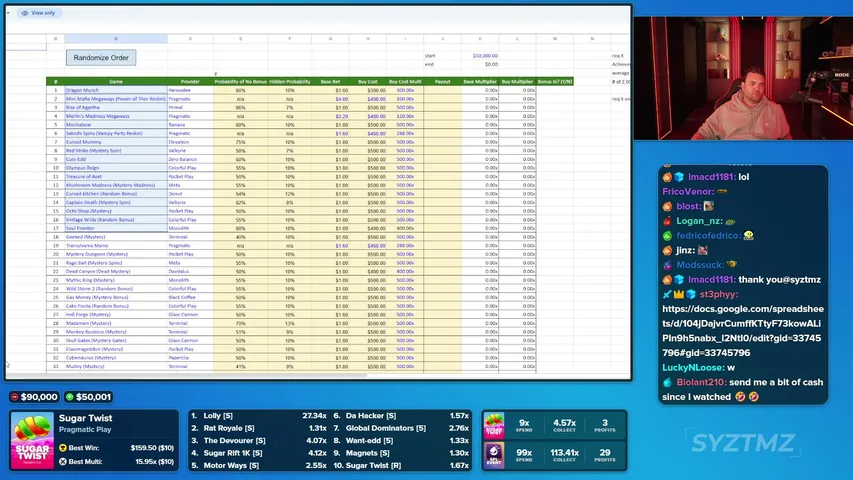Click the Probability of No Bonus header
Image resolution: width=853 pixels, height=480 pixels.
click(x=240, y=82)
